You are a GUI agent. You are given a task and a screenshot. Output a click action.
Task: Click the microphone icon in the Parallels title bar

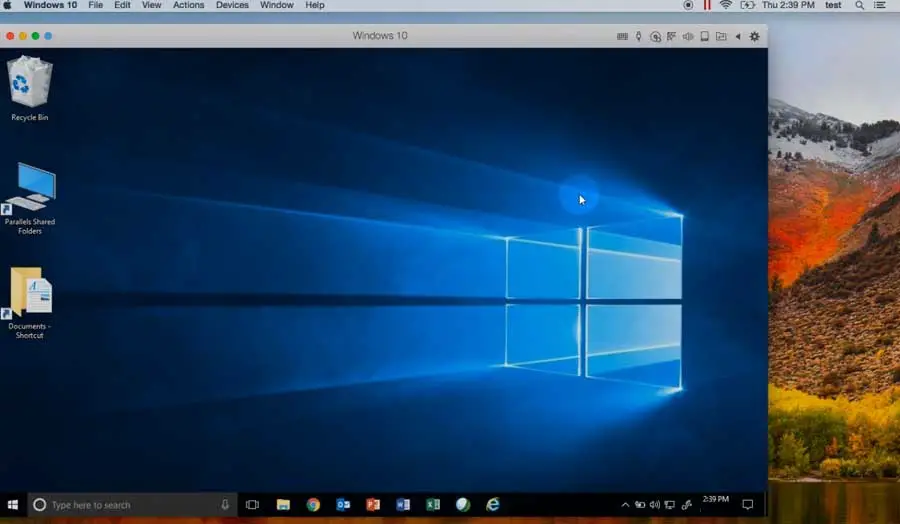pyautogui.click(x=638, y=36)
